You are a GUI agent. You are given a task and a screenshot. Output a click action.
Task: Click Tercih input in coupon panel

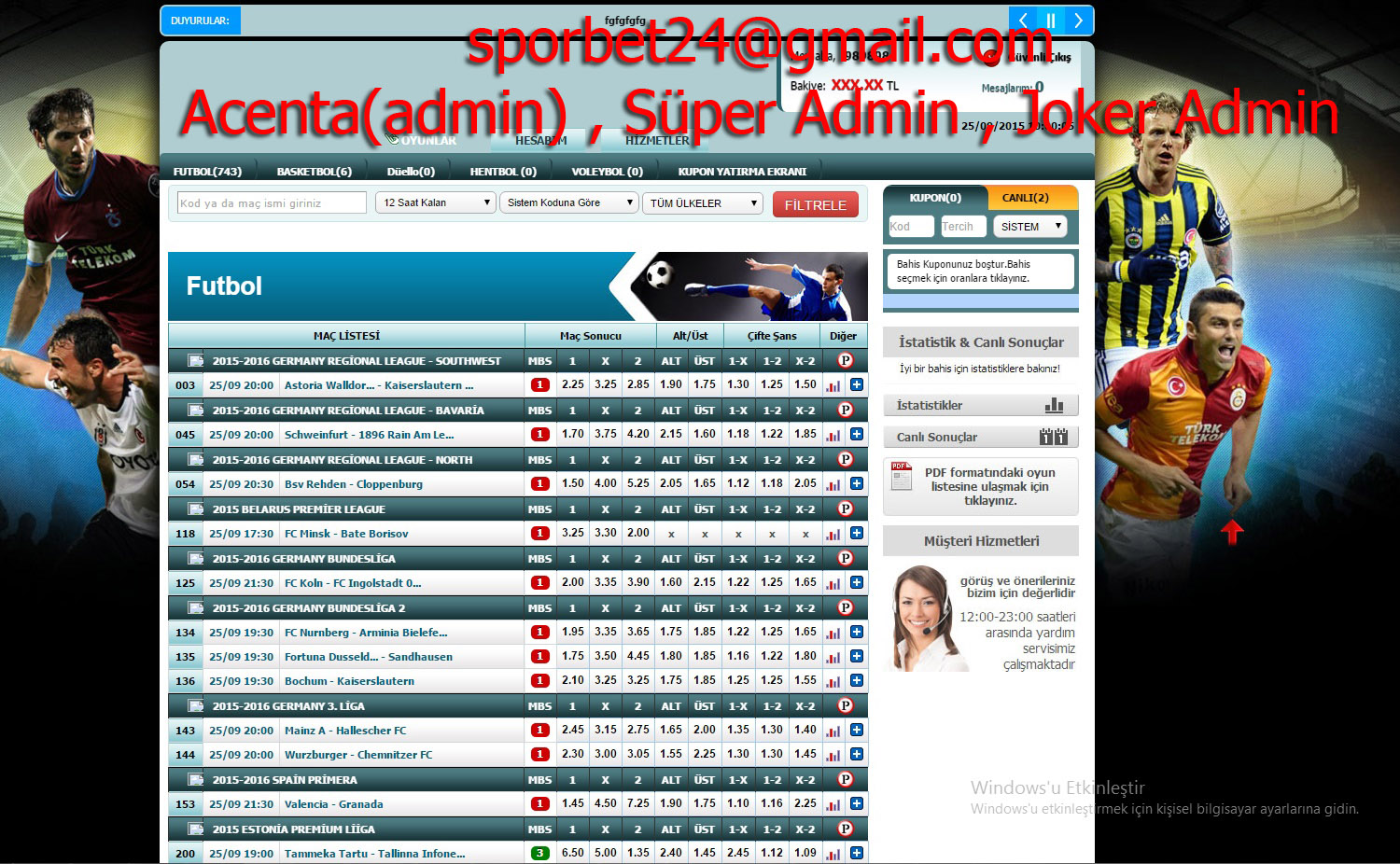tap(963, 227)
